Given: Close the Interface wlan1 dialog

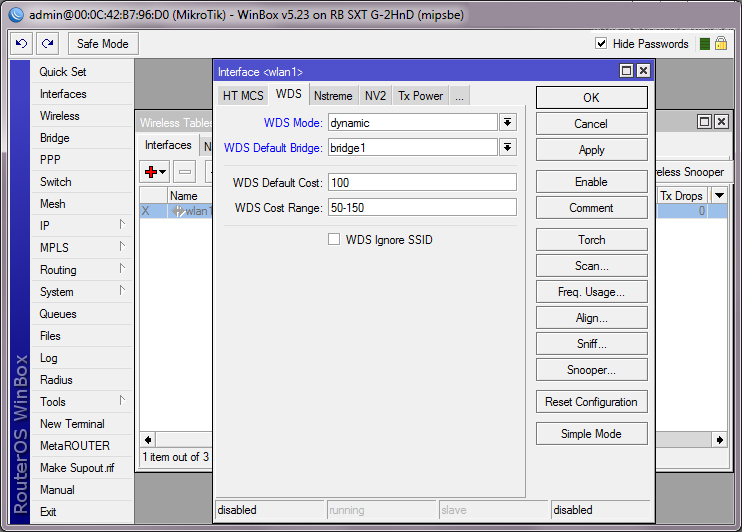Looking at the screenshot, I should 643,71.
